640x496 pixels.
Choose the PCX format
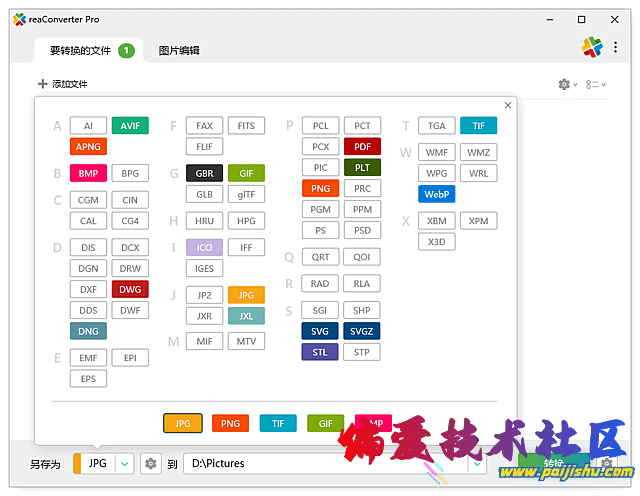[320, 147]
